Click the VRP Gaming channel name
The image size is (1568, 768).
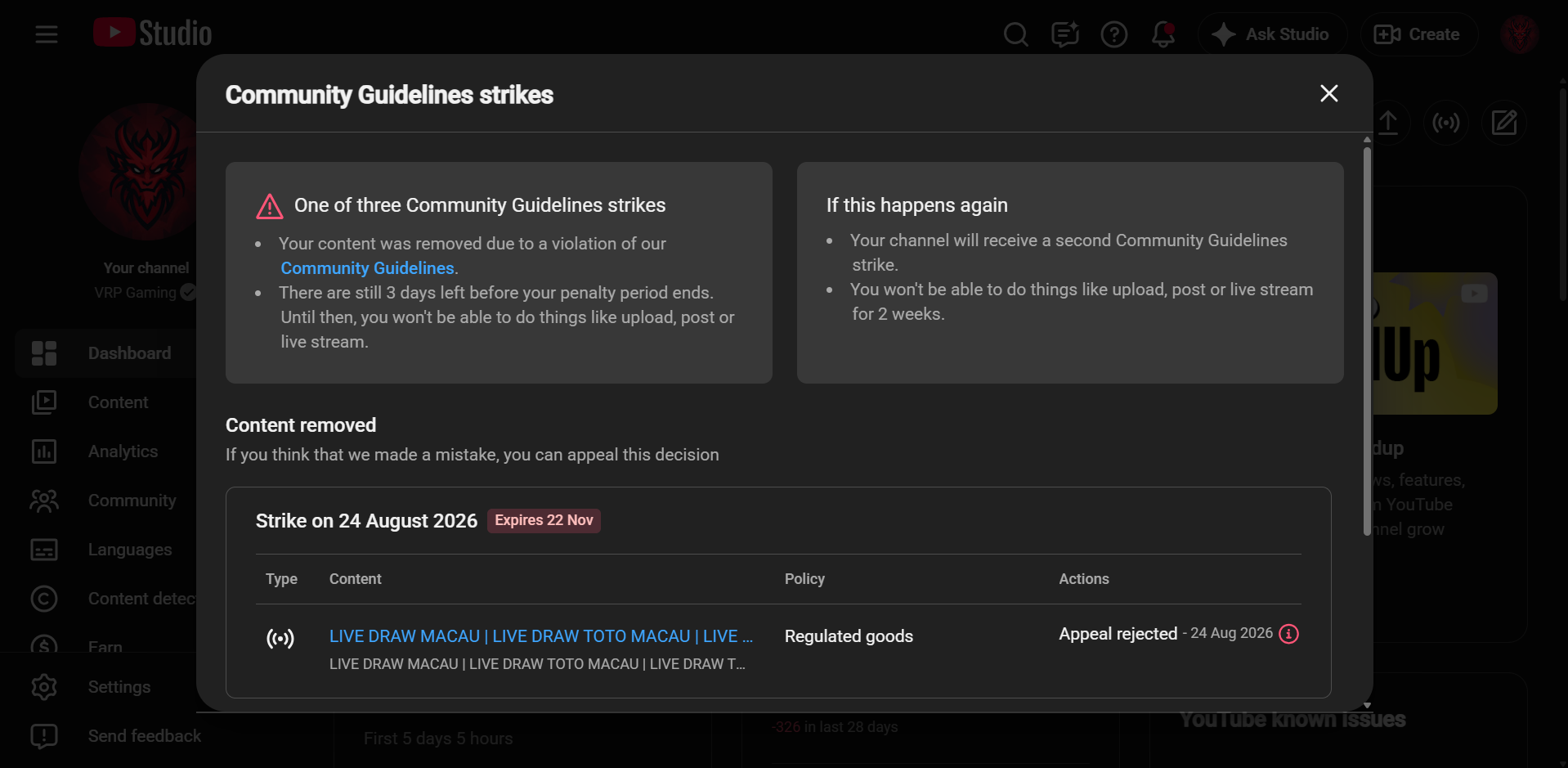point(135,293)
